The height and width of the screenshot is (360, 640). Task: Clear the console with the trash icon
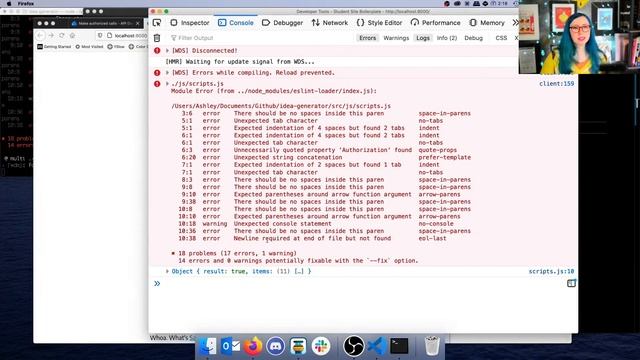(157, 38)
